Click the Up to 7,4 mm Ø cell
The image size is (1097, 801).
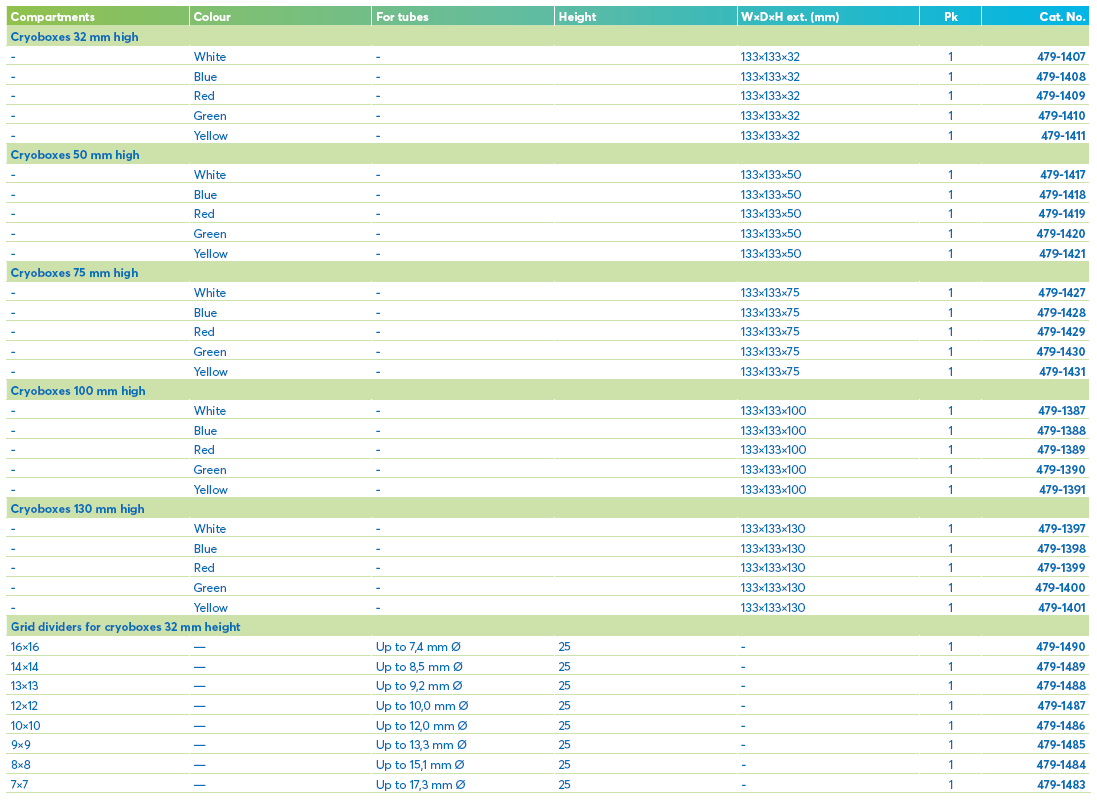pyautogui.click(x=418, y=647)
